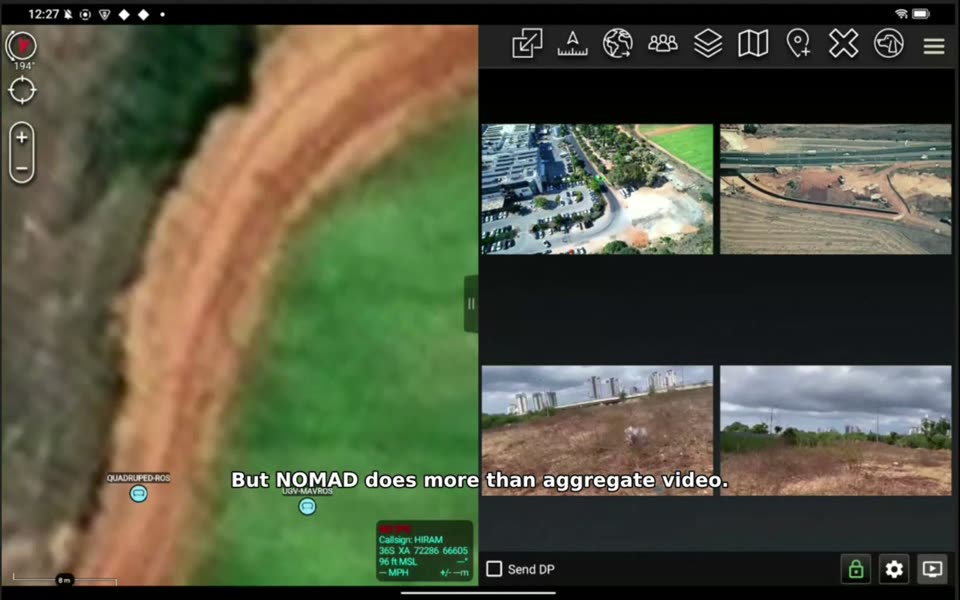Click the X clear content icon
This screenshot has height=600, width=960.
click(844, 44)
